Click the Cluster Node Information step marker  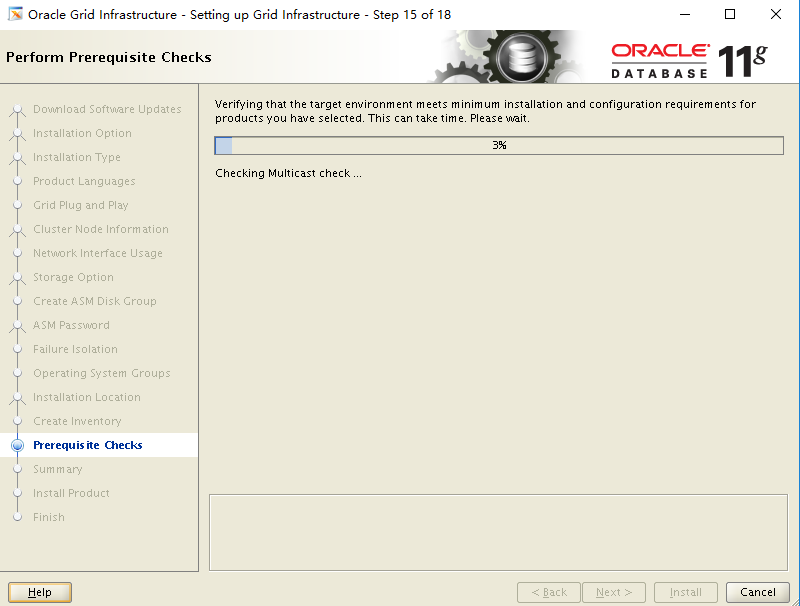point(17,229)
